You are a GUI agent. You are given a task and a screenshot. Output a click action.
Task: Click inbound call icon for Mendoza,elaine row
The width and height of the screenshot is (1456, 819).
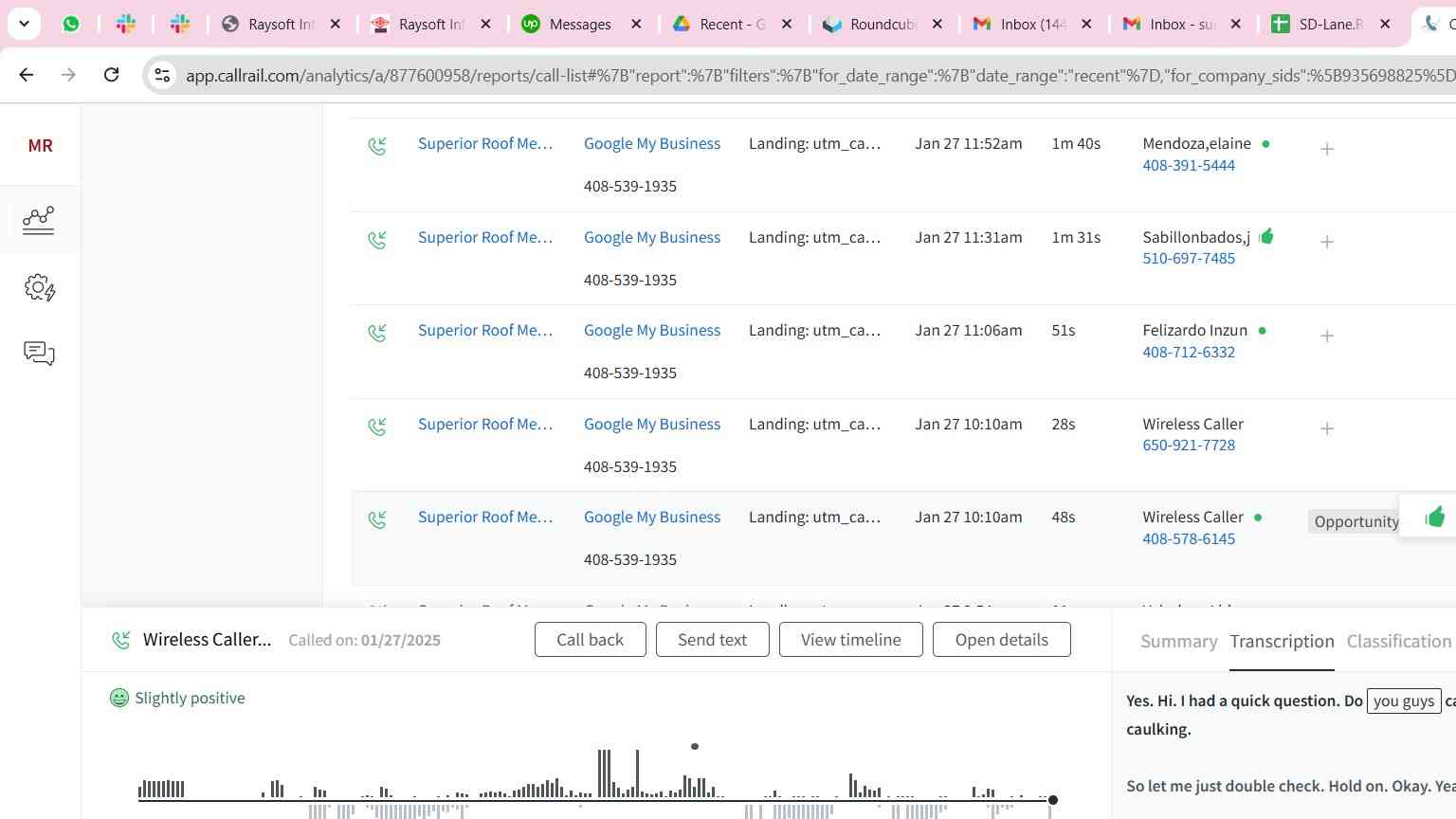pyautogui.click(x=377, y=146)
